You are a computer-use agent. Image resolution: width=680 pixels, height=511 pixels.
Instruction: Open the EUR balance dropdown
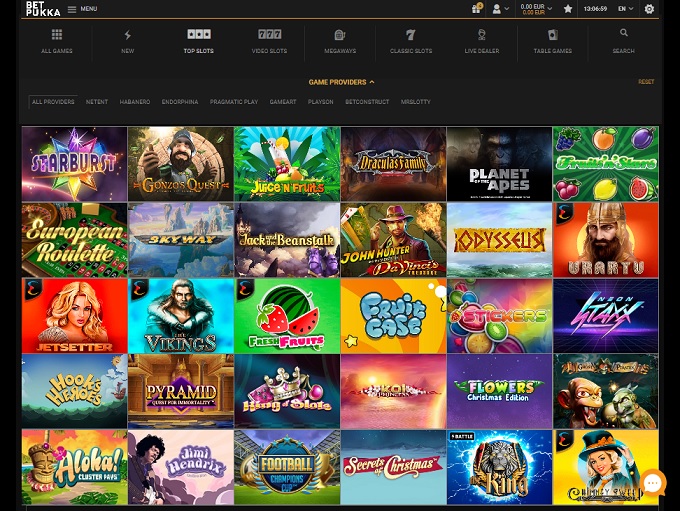pos(537,9)
